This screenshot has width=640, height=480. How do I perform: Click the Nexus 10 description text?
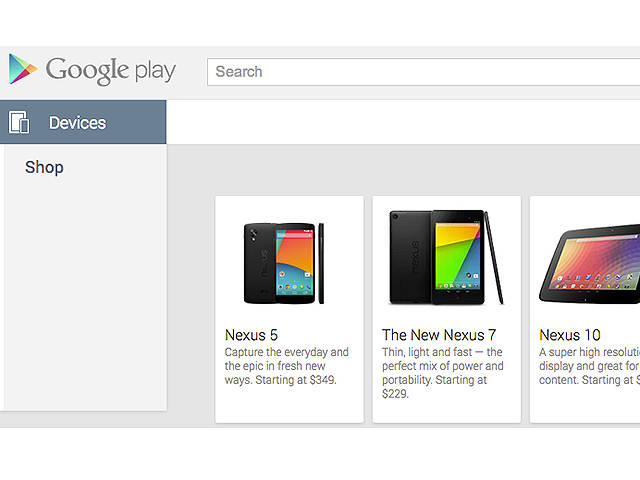point(589,366)
